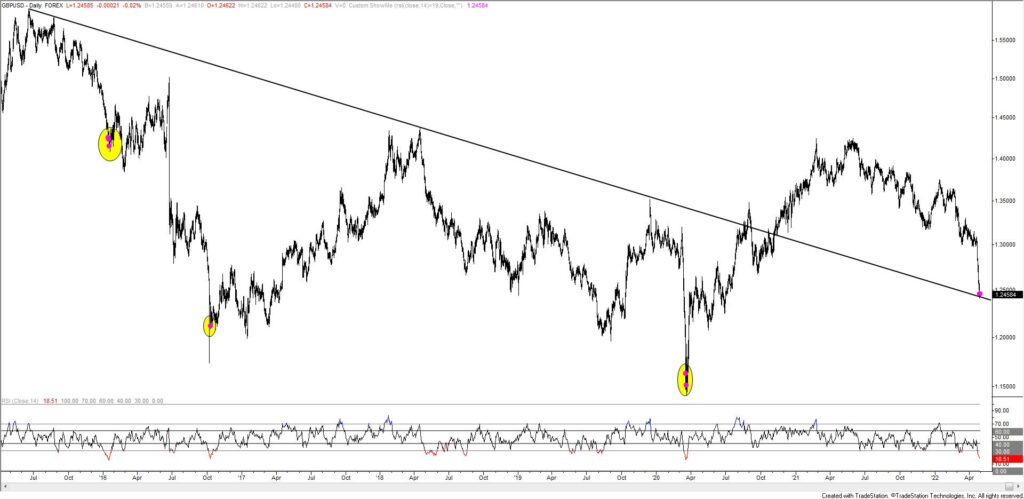Screen dimensions: 1024x499
Task: Click the gray 40.00 RSI level tag
Action: click(1007, 444)
